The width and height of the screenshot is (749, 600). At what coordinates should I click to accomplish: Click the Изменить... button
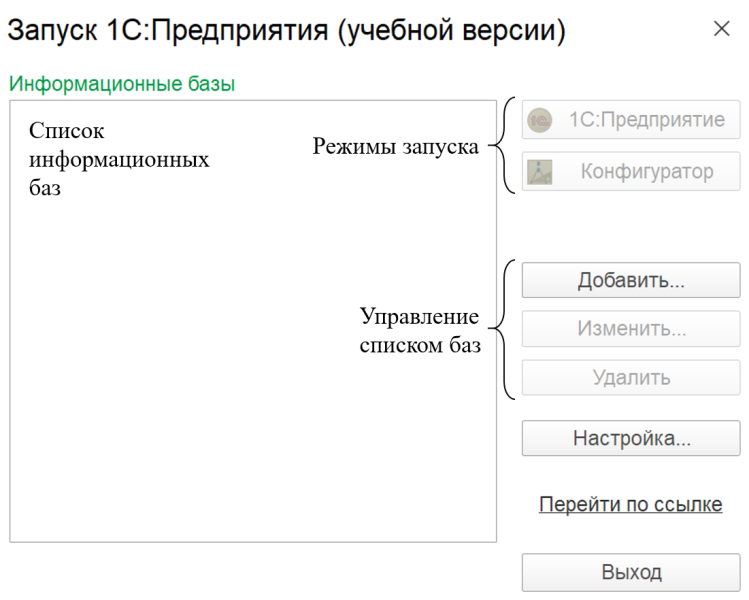(x=631, y=329)
